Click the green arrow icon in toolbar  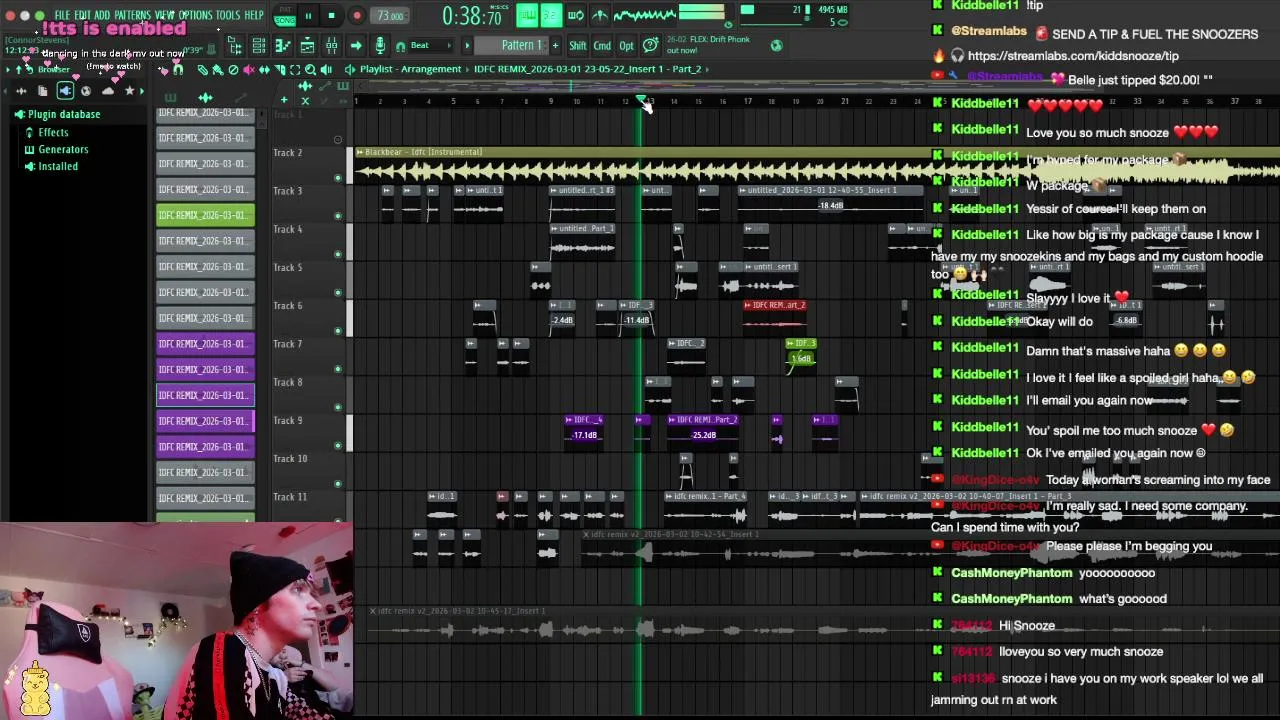point(356,46)
